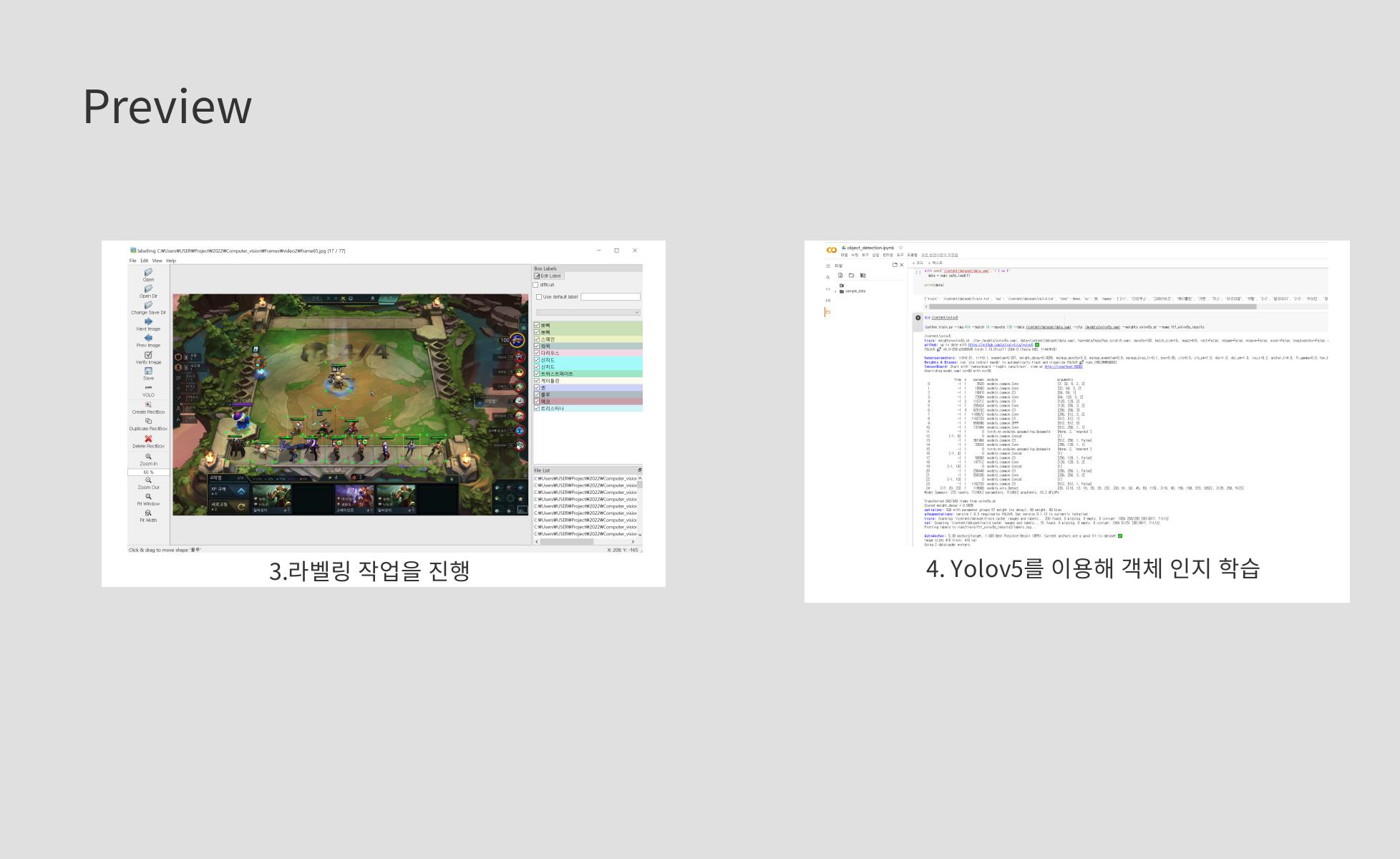Click the refresh folder icon in Colab files panel
This screenshot has height=859, width=1400.
click(x=852, y=276)
